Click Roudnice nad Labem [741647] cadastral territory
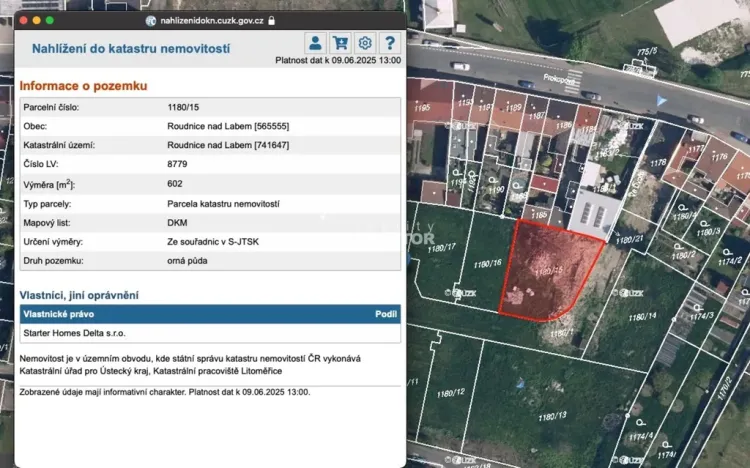750x468 pixels. pos(228,146)
